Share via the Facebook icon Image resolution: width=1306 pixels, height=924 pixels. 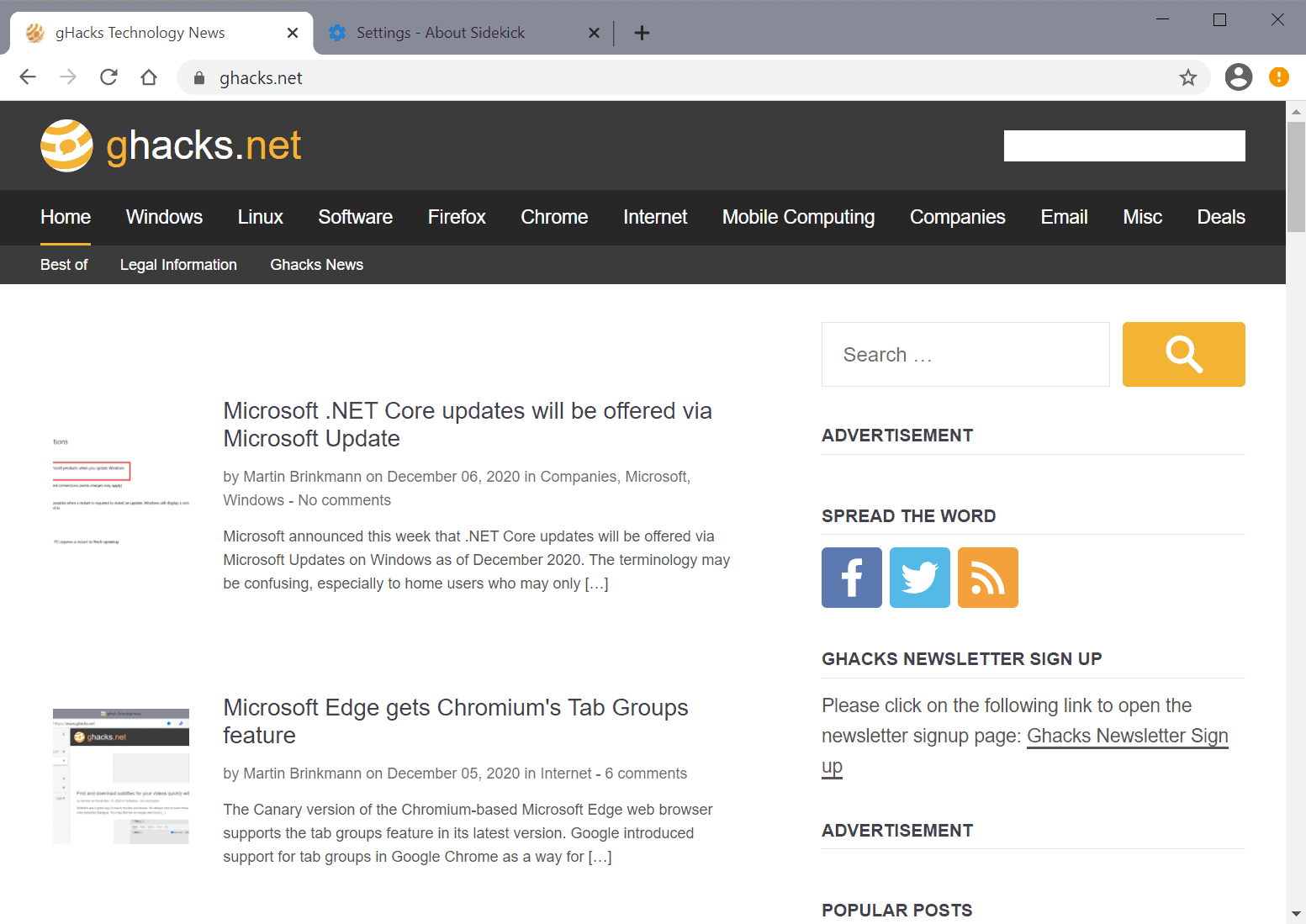pos(851,578)
